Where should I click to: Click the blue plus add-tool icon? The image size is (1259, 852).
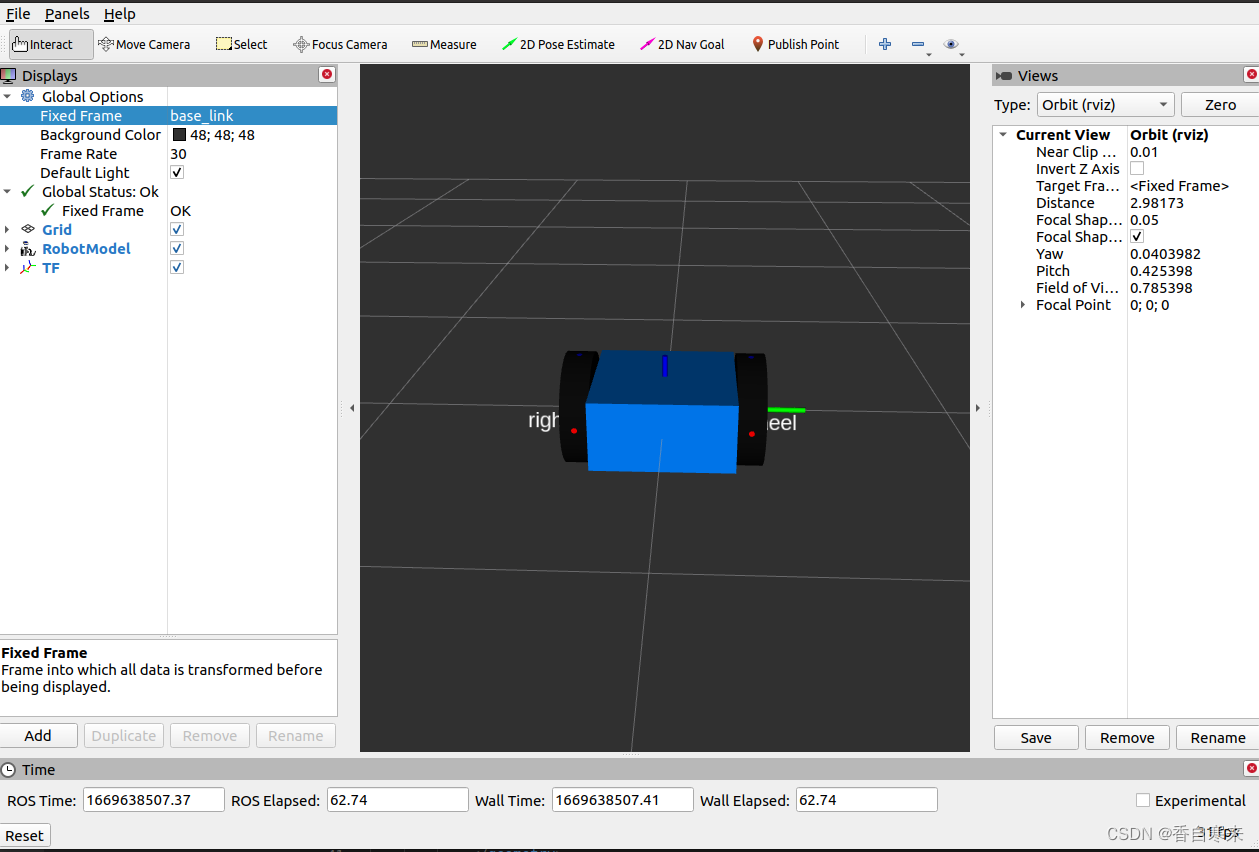pyautogui.click(x=885, y=44)
